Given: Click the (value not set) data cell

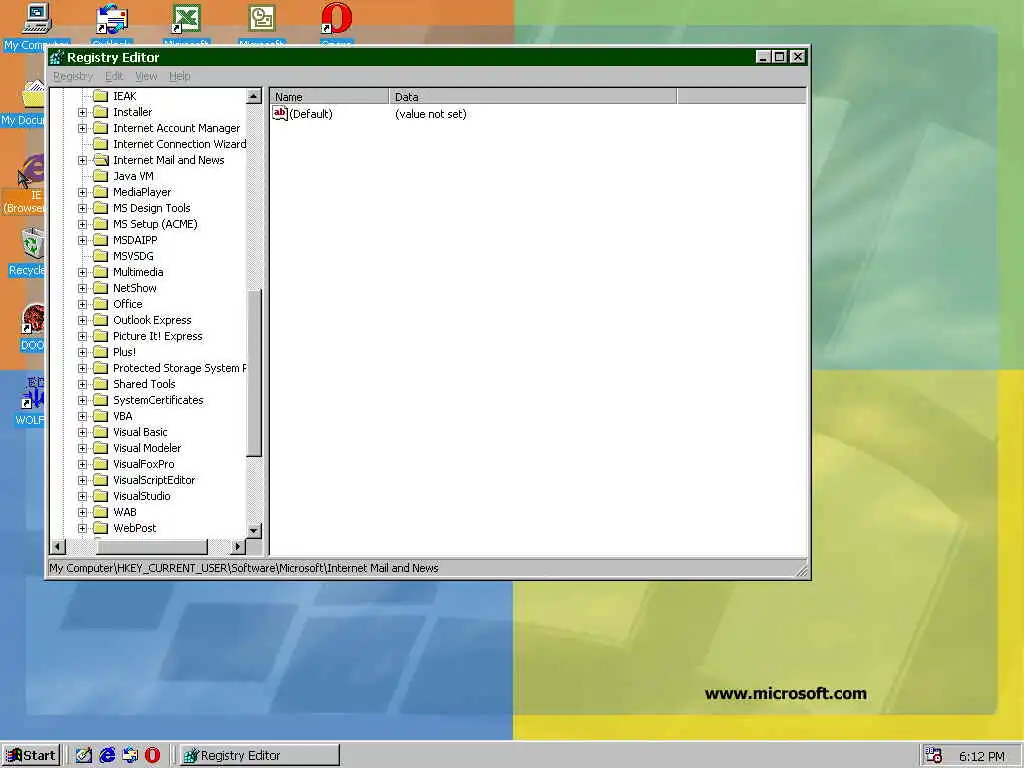Looking at the screenshot, I should (430, 114).
